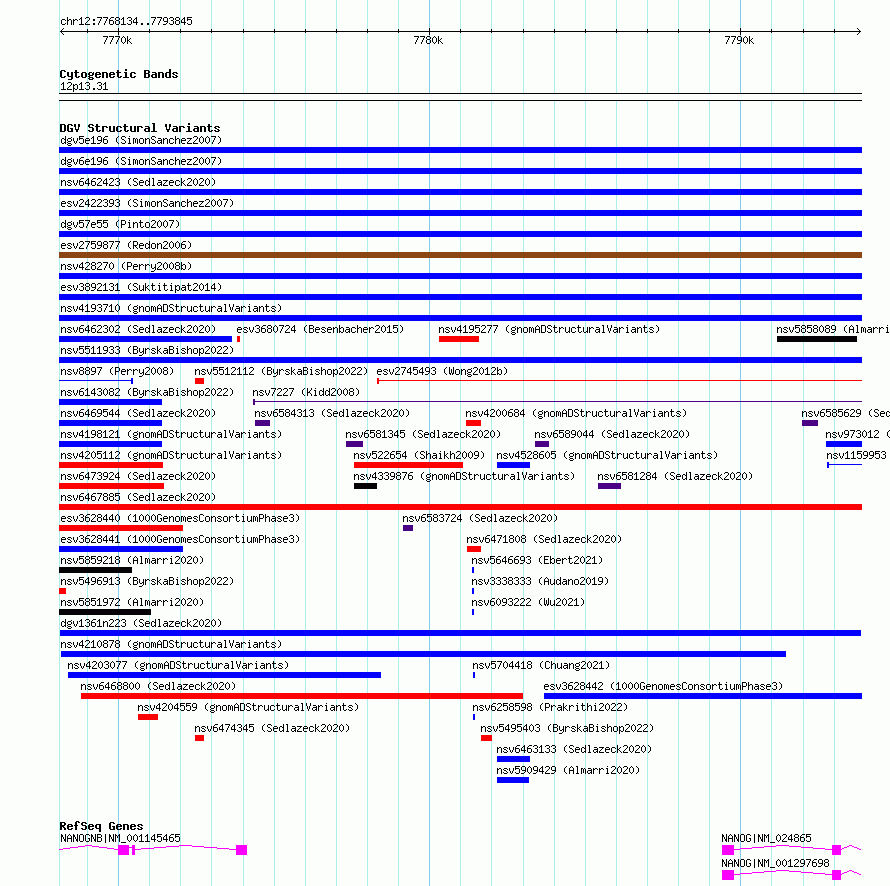
Task: Select nsv6589044 (Sedlazeck2020) label
Action: [612, 434]
